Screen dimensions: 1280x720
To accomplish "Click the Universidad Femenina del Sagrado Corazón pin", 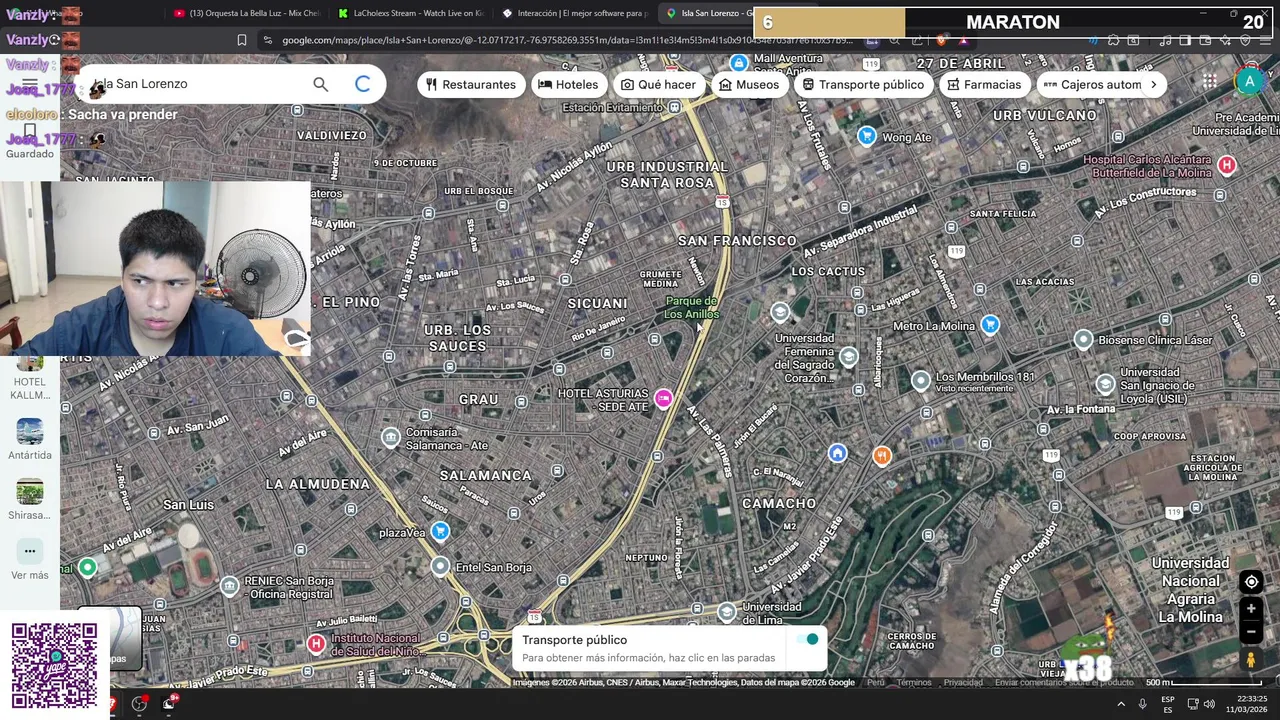I will pos(848,356).
